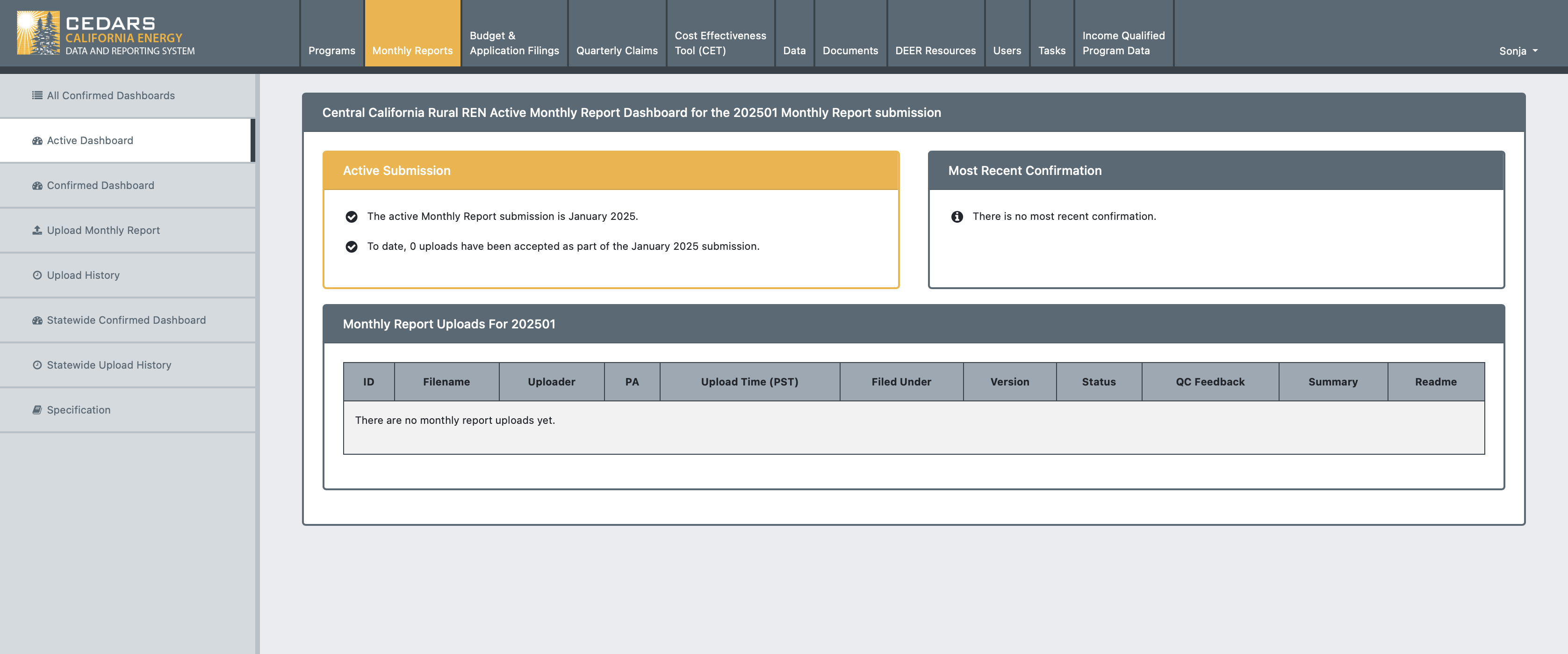This screenshot has width=1568, height=654.
Task: Switch to Quarterly Claims tab
Action: tap(617, 51)
